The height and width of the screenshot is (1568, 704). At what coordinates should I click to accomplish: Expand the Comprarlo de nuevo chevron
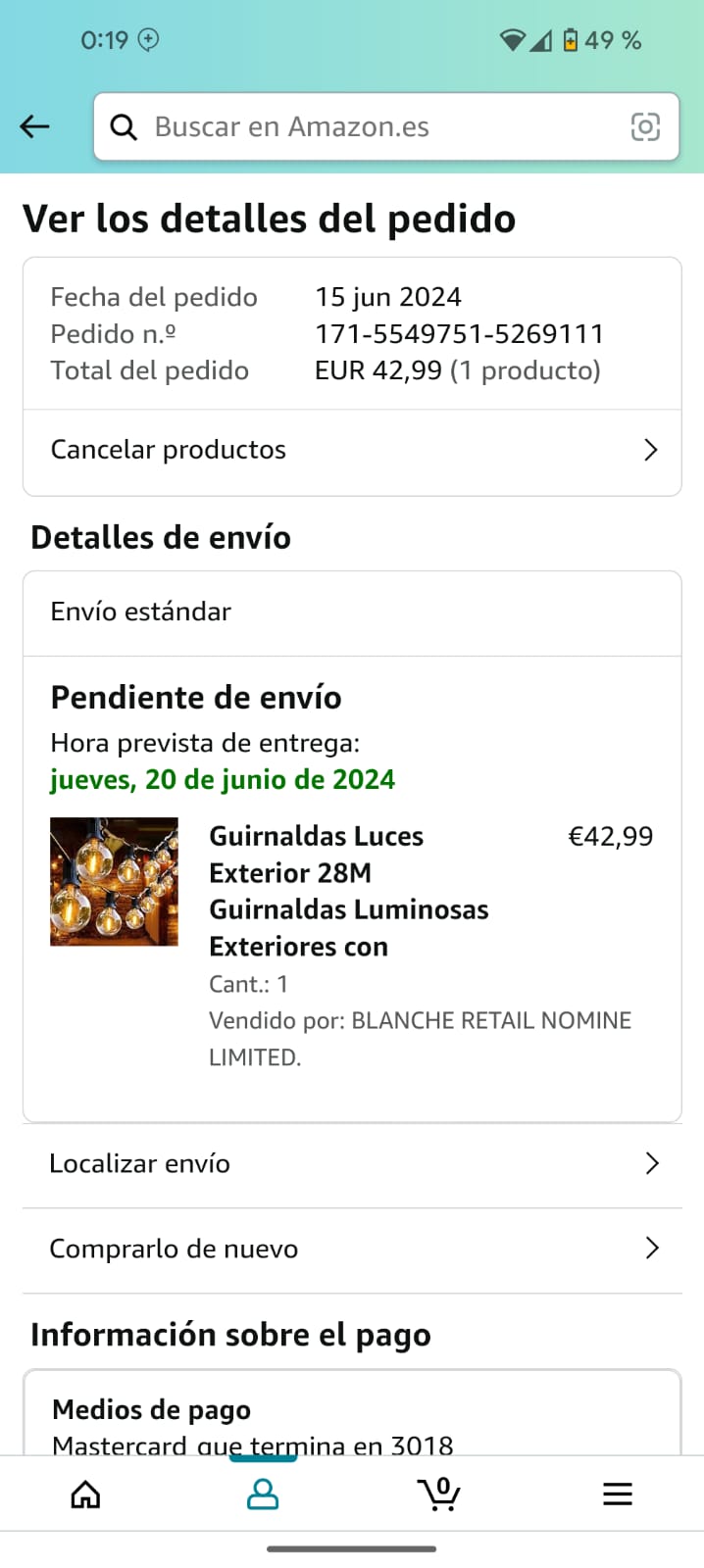pyautogui.click(x=653, y=1248)
